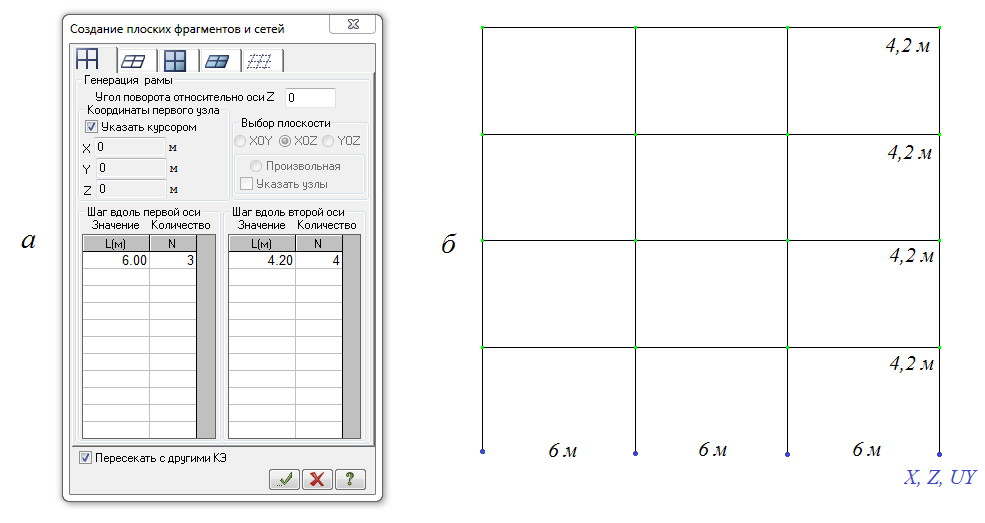Image resolution: width=985 pixels, height=523 pixels.
Task: Click the 6.00 step value cell
Action: pyautogui.click(x=116, y=260)
